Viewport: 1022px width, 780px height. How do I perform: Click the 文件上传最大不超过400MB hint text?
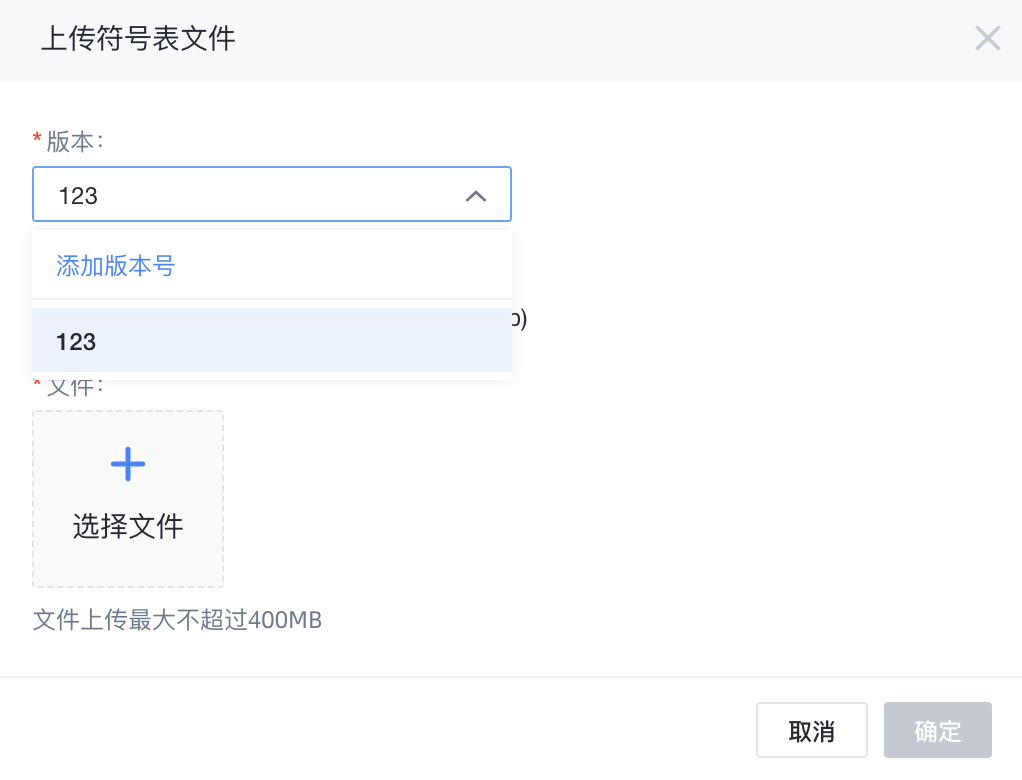pyautogui.click(x=177, y=619)
